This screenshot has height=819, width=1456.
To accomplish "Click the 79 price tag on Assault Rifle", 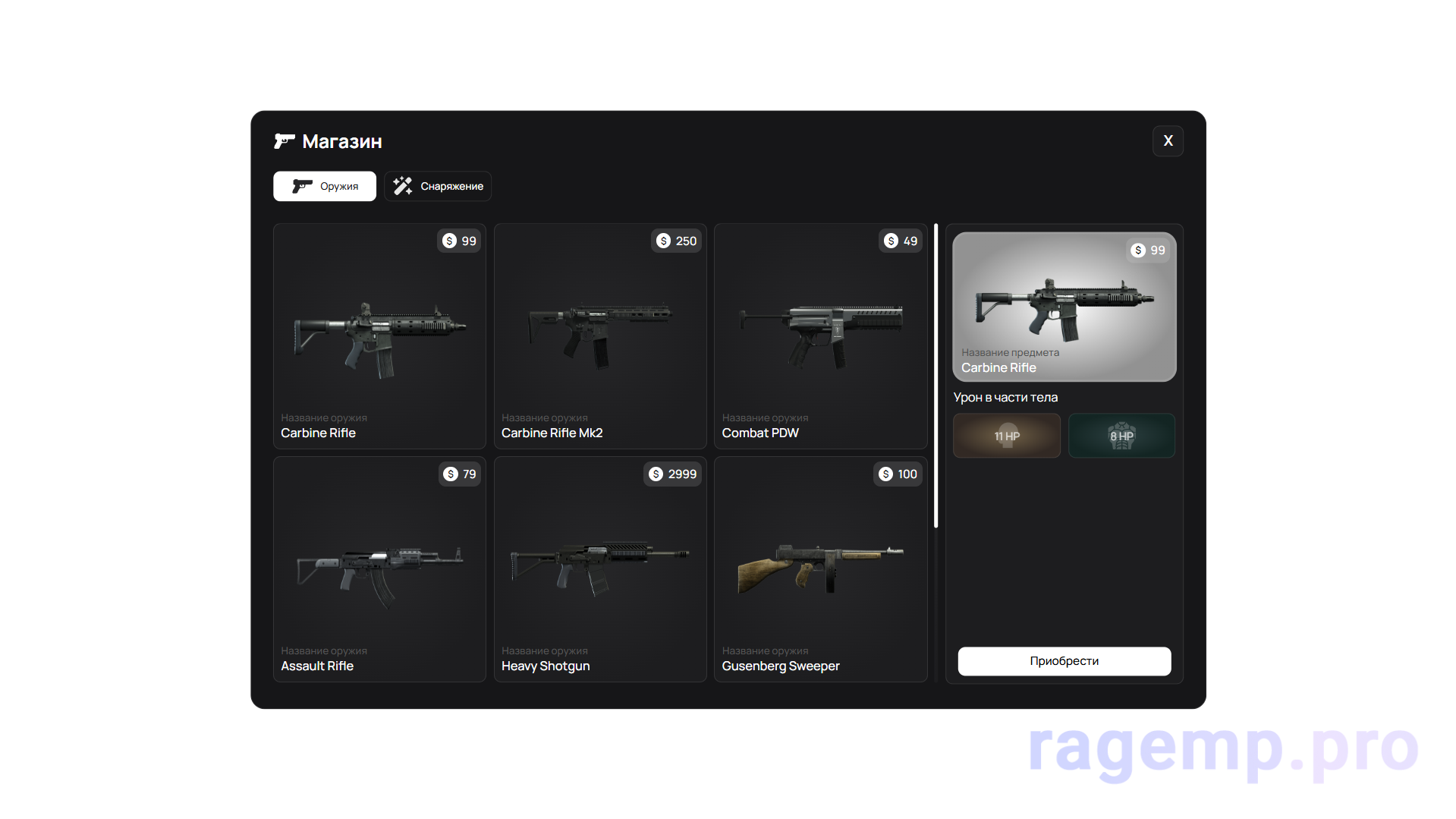I will pyautogui.click(x=461, y=474).
